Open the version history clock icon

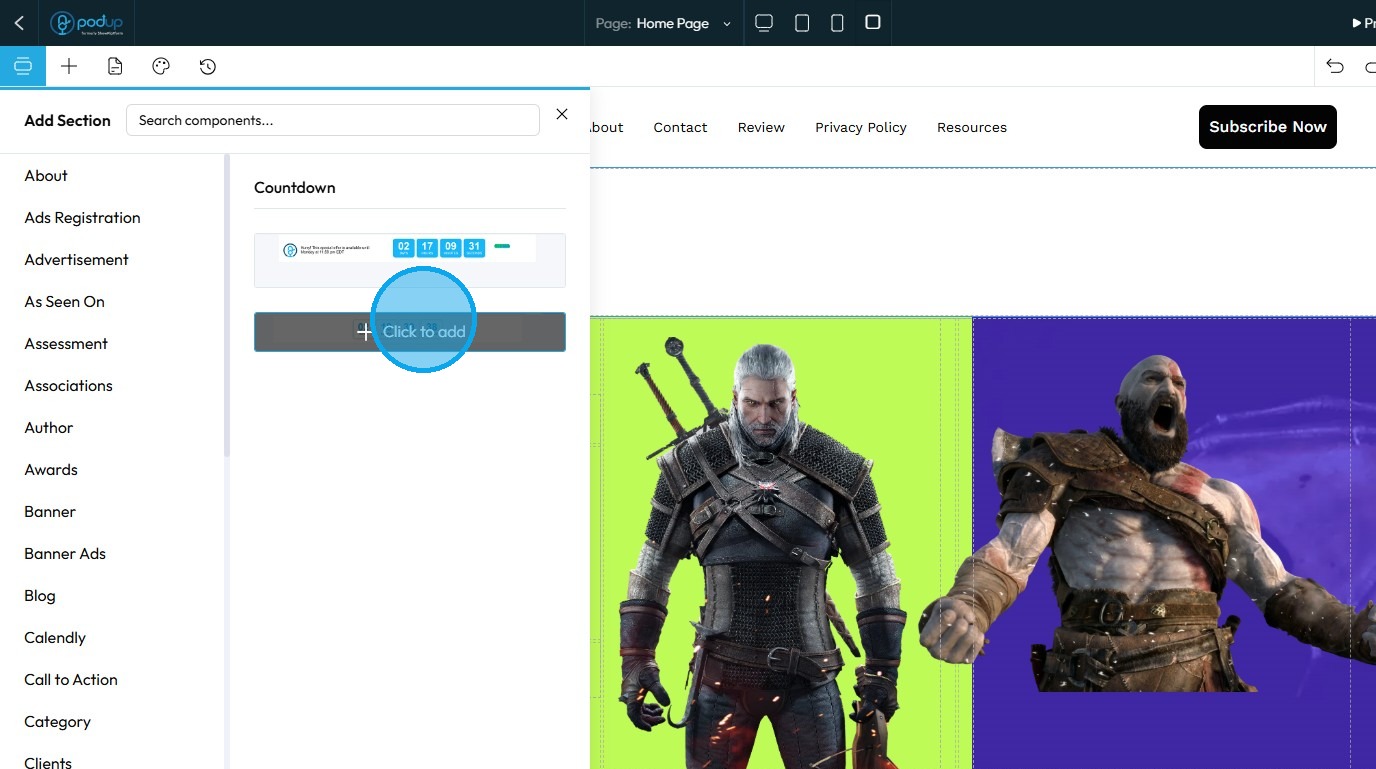[x=207, y=66]
